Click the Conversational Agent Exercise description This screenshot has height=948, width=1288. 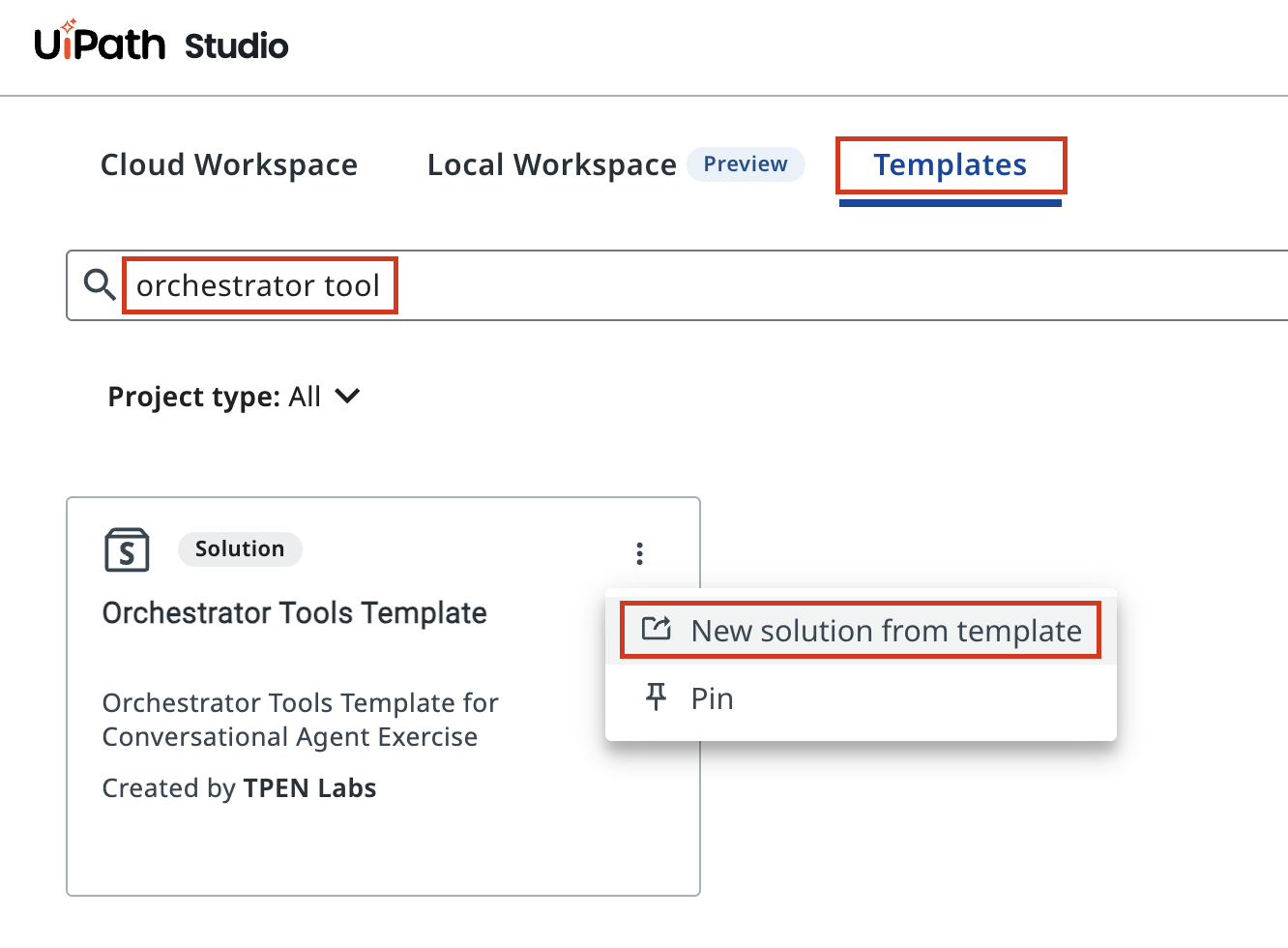coord(301,720)
